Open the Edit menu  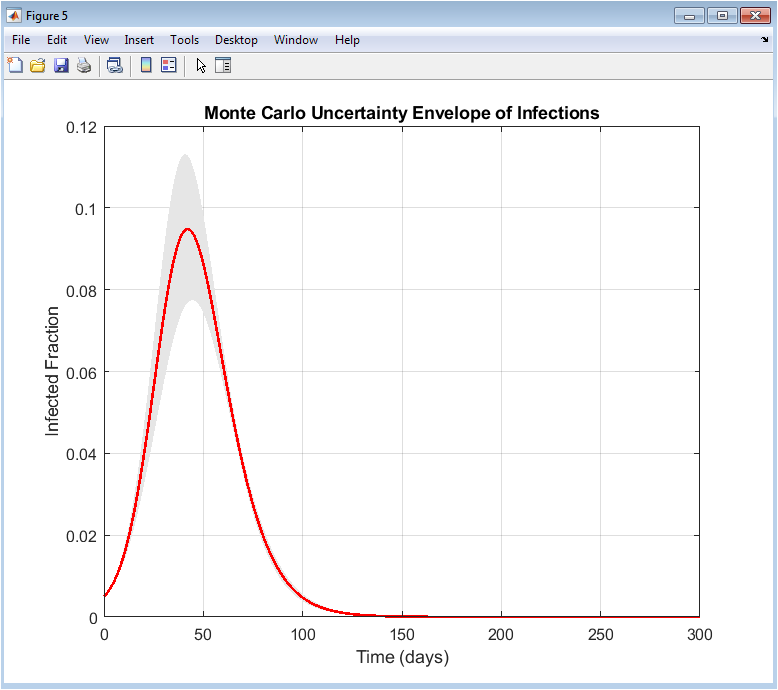tap(57, 40)
